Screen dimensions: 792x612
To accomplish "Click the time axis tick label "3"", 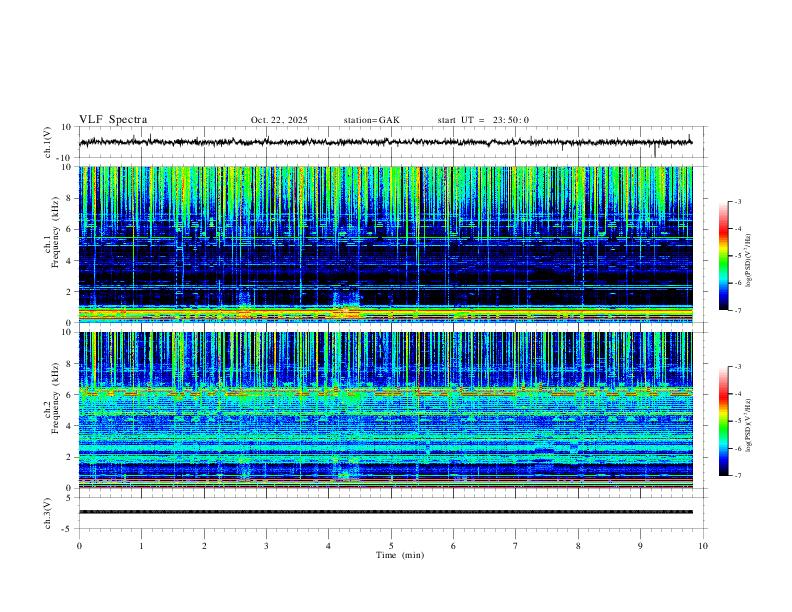I will [266, 546].
